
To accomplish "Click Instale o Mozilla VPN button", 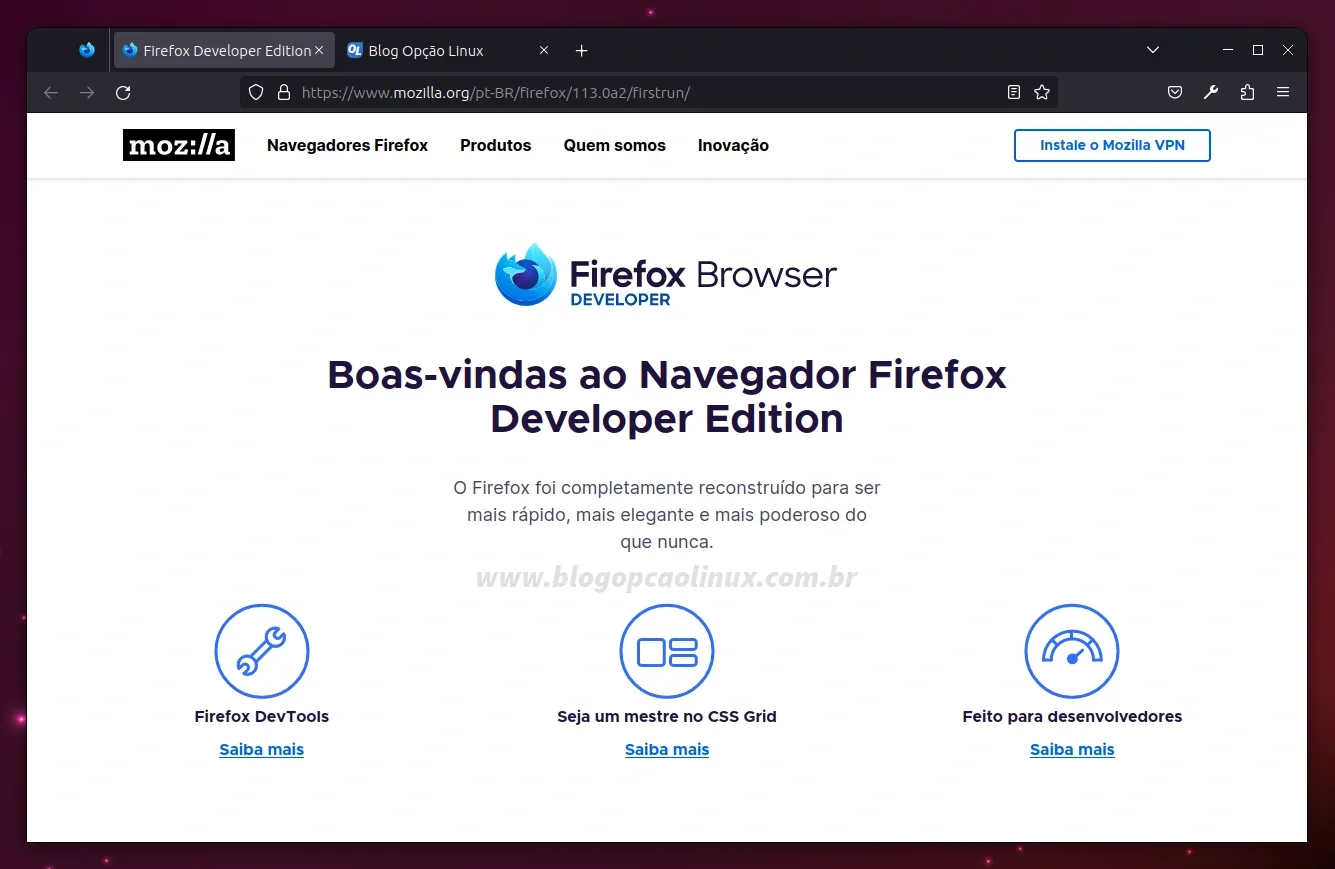I will 1112,145.
